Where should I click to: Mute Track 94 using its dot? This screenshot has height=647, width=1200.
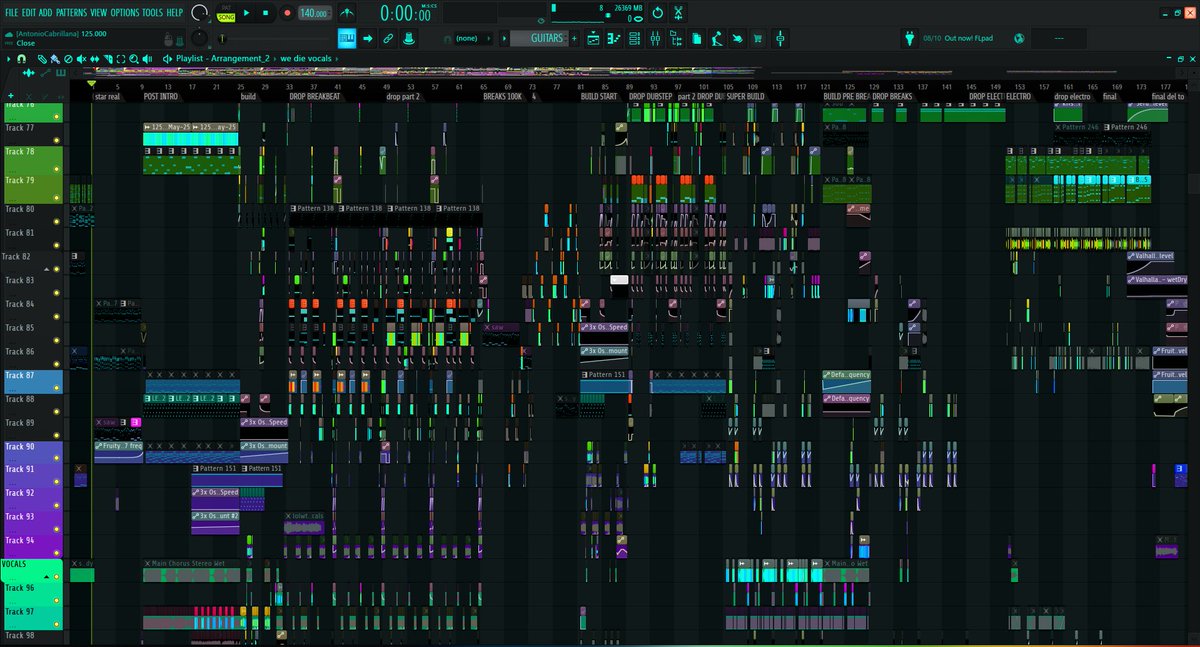(57, 552)
